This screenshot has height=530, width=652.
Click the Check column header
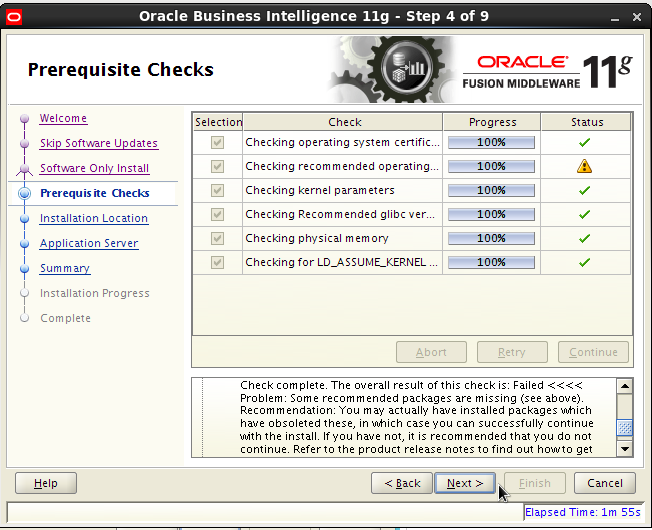tap(343, 122)
